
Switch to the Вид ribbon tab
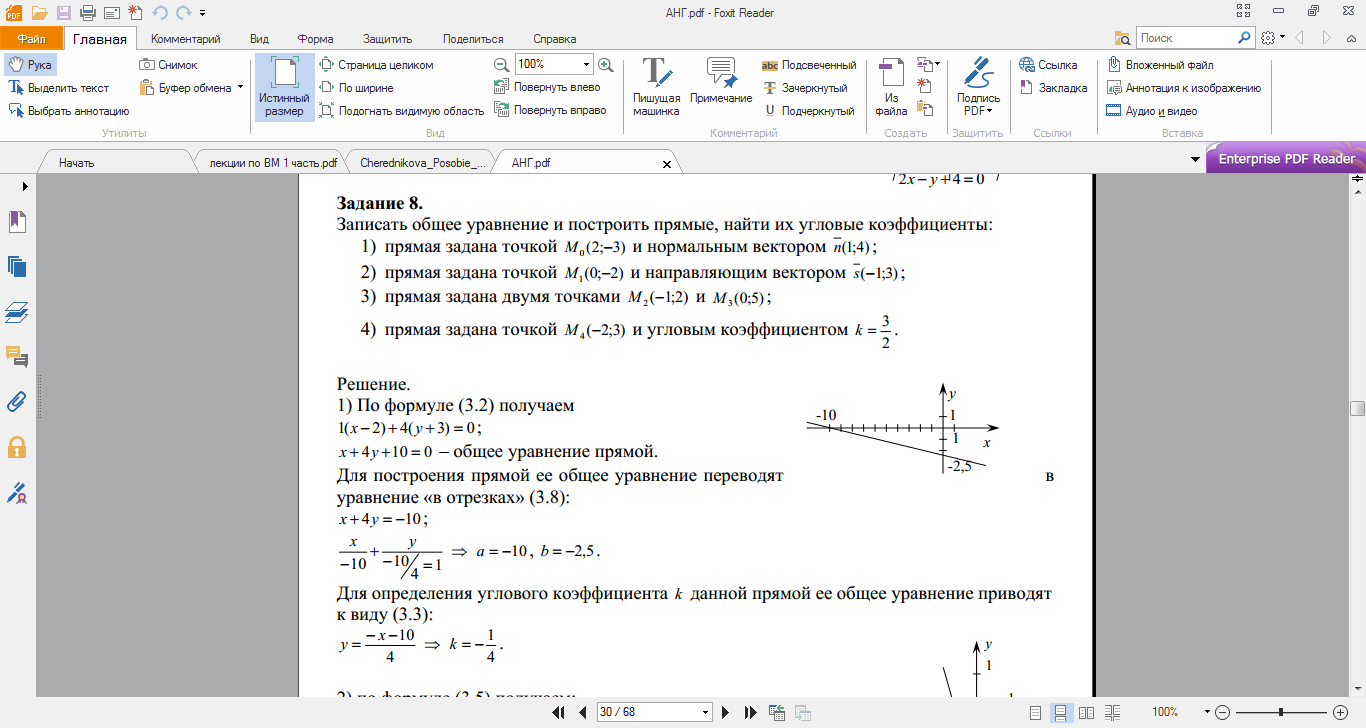click(259, 39)
